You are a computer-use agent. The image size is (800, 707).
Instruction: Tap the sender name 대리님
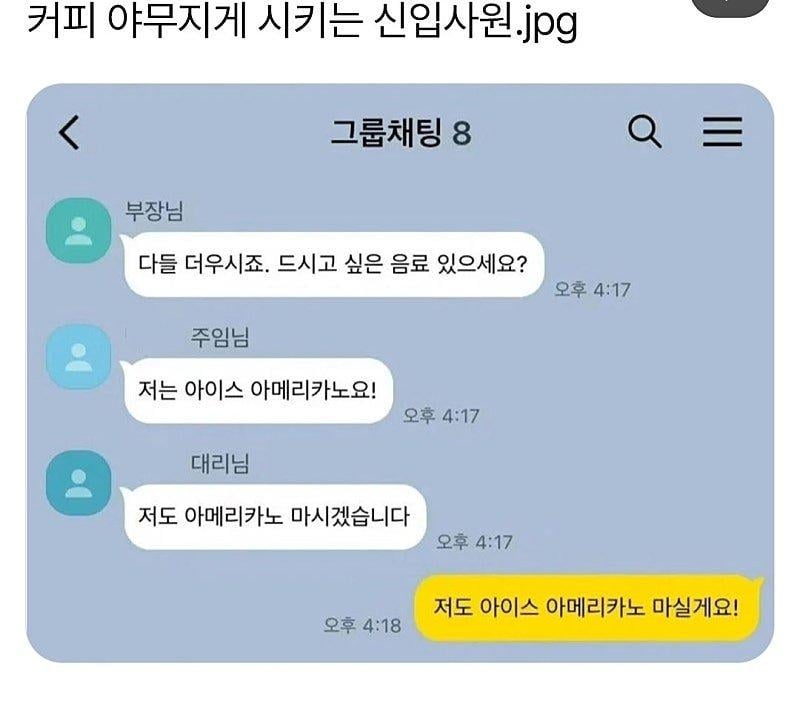[220, 464]
